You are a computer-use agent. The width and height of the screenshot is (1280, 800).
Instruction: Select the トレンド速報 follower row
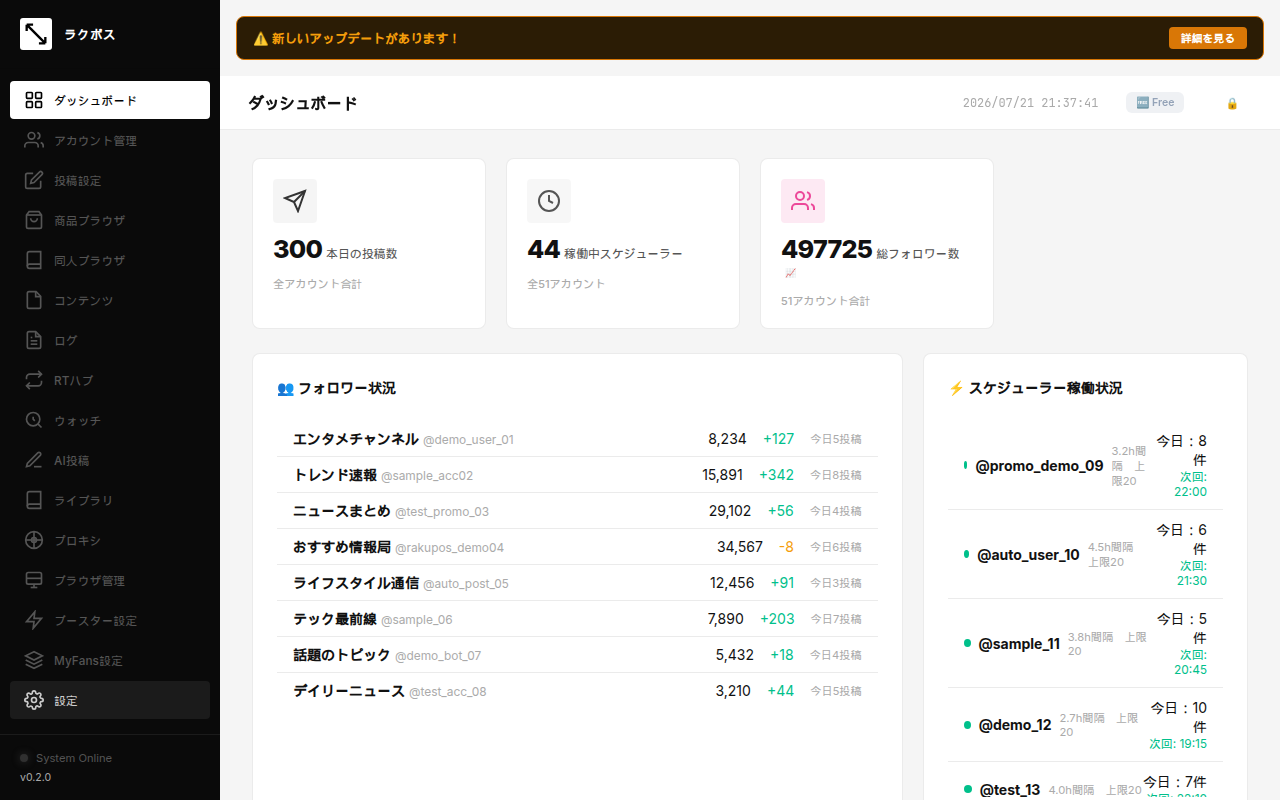(x=577, y=475)
